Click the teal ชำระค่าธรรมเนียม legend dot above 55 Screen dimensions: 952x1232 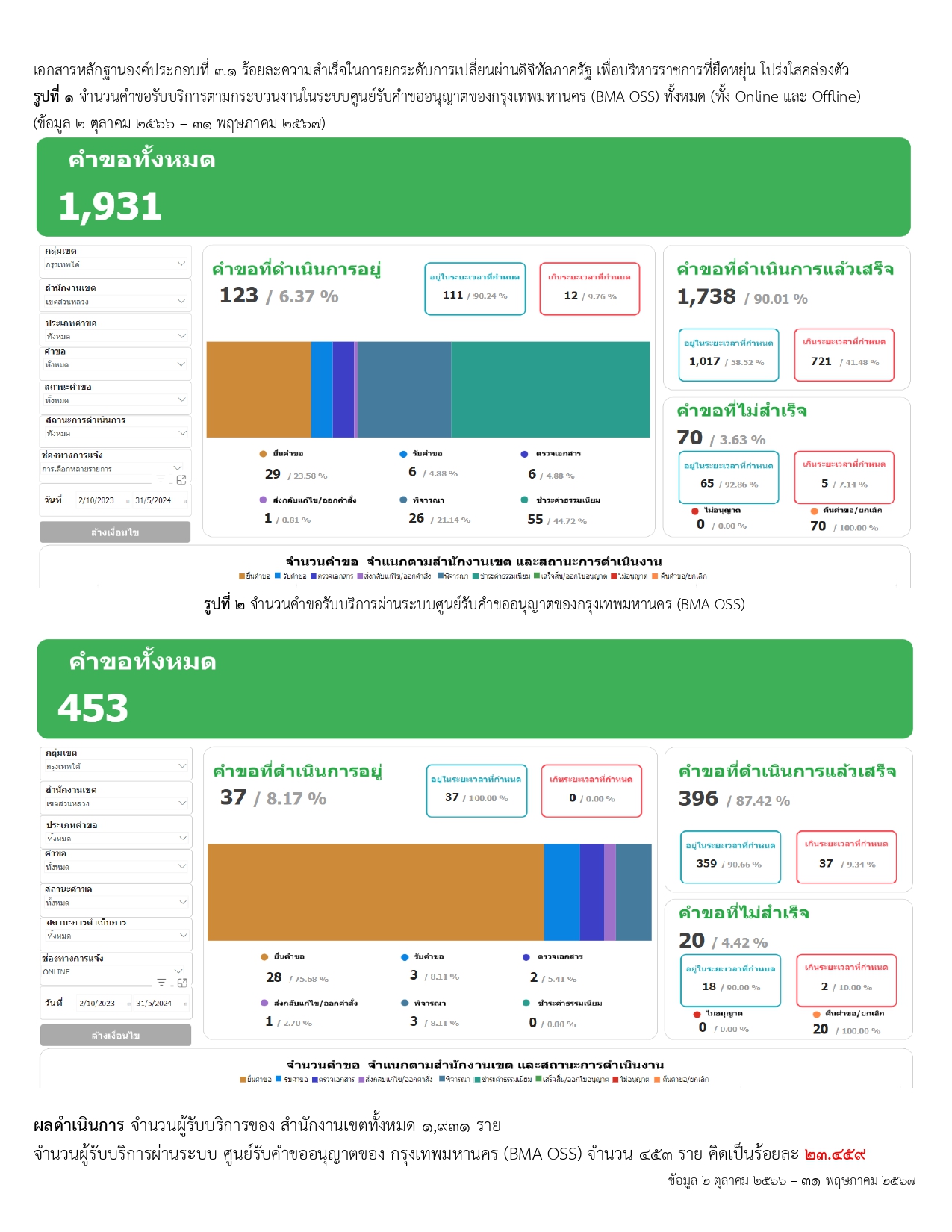525,500
